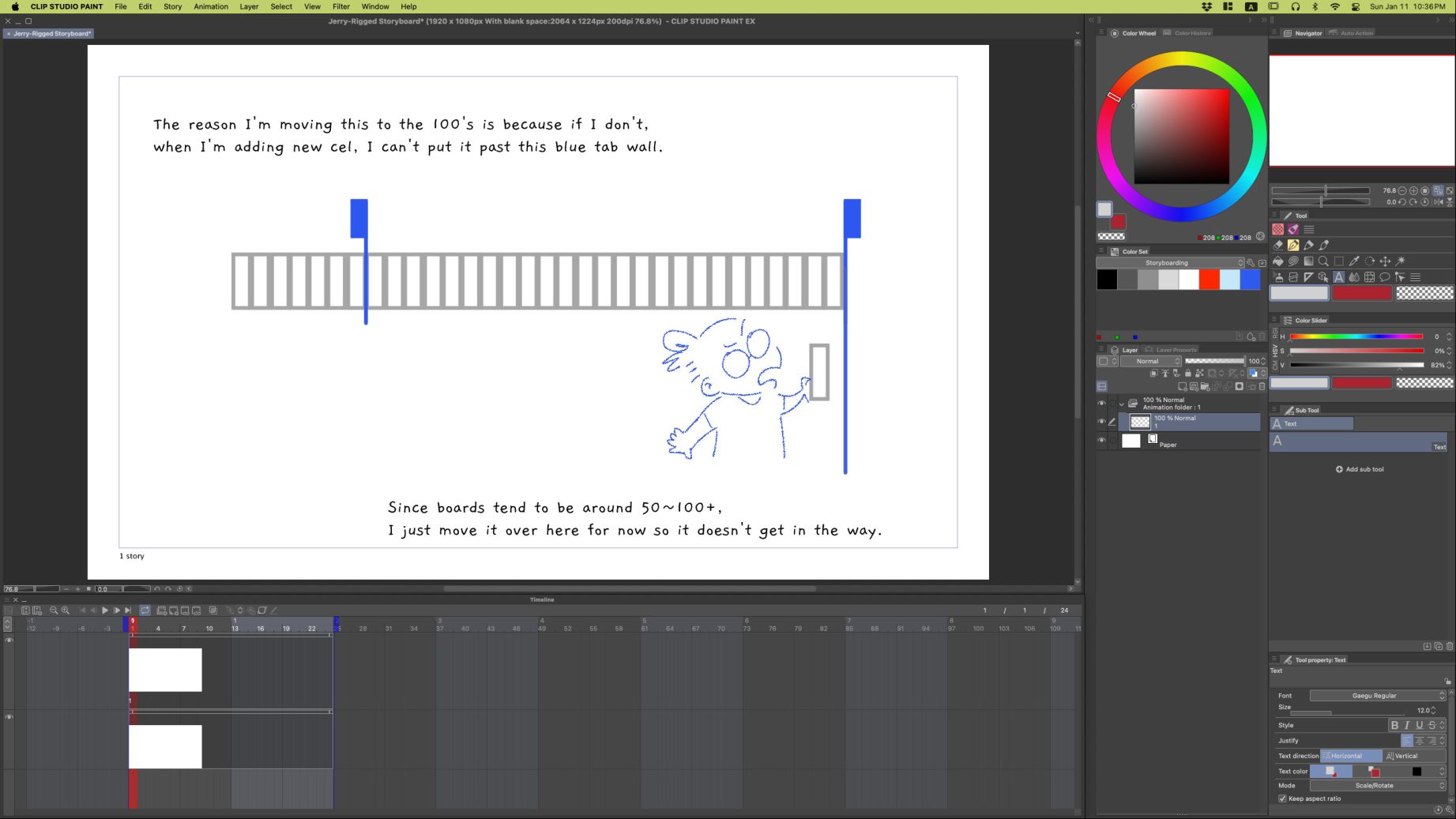Uncheck Keep aspect ratio
This screenshot has height=819, width=1456.
click(x=1282, y=798)
